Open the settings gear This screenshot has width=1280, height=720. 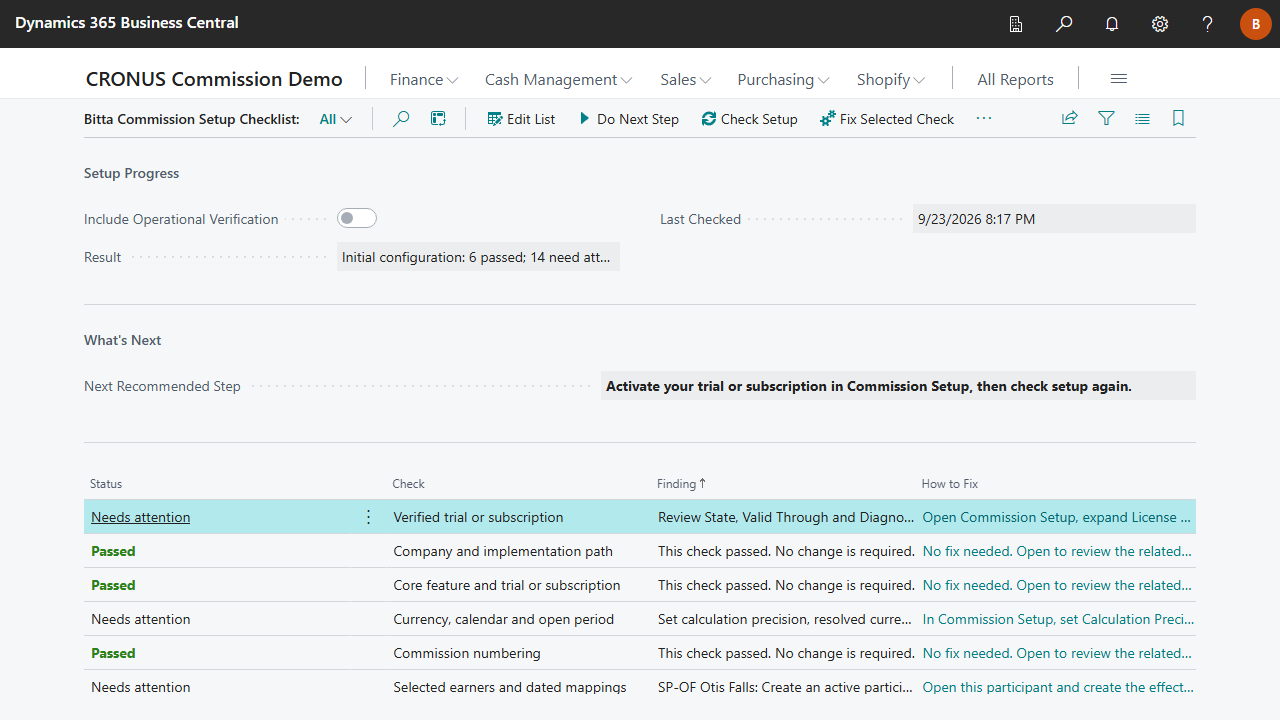(1160, 24)
